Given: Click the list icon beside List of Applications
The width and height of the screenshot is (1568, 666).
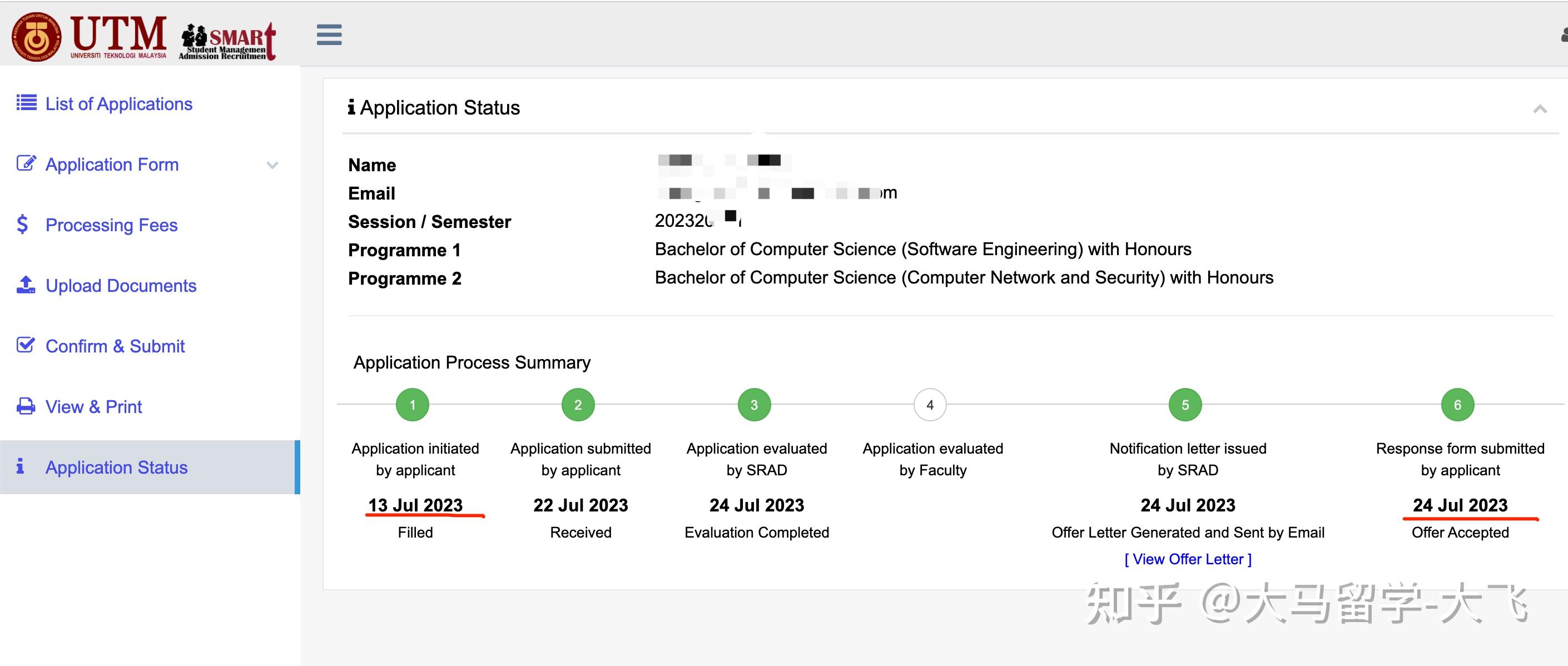Looking at the screenshot, I should [26, 103].
